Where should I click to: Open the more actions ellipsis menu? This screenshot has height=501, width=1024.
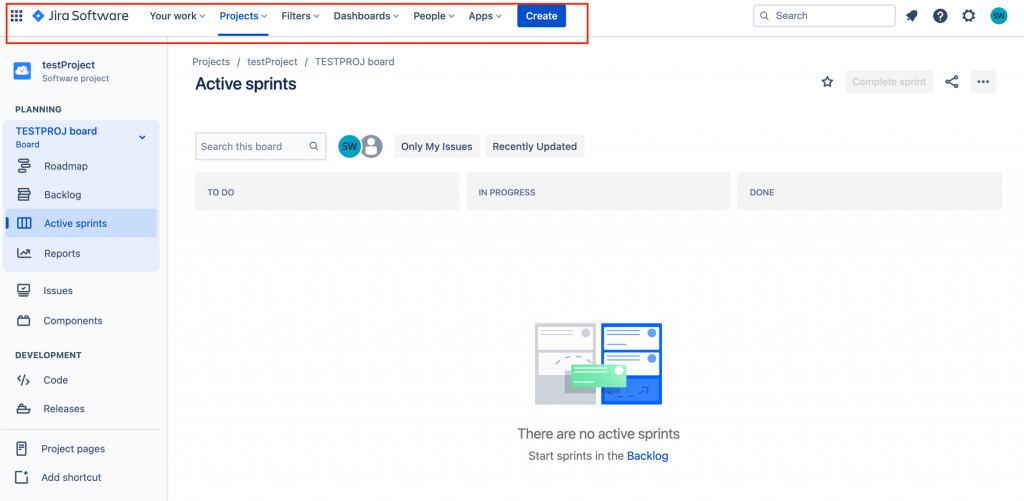[x=983, y=82]
